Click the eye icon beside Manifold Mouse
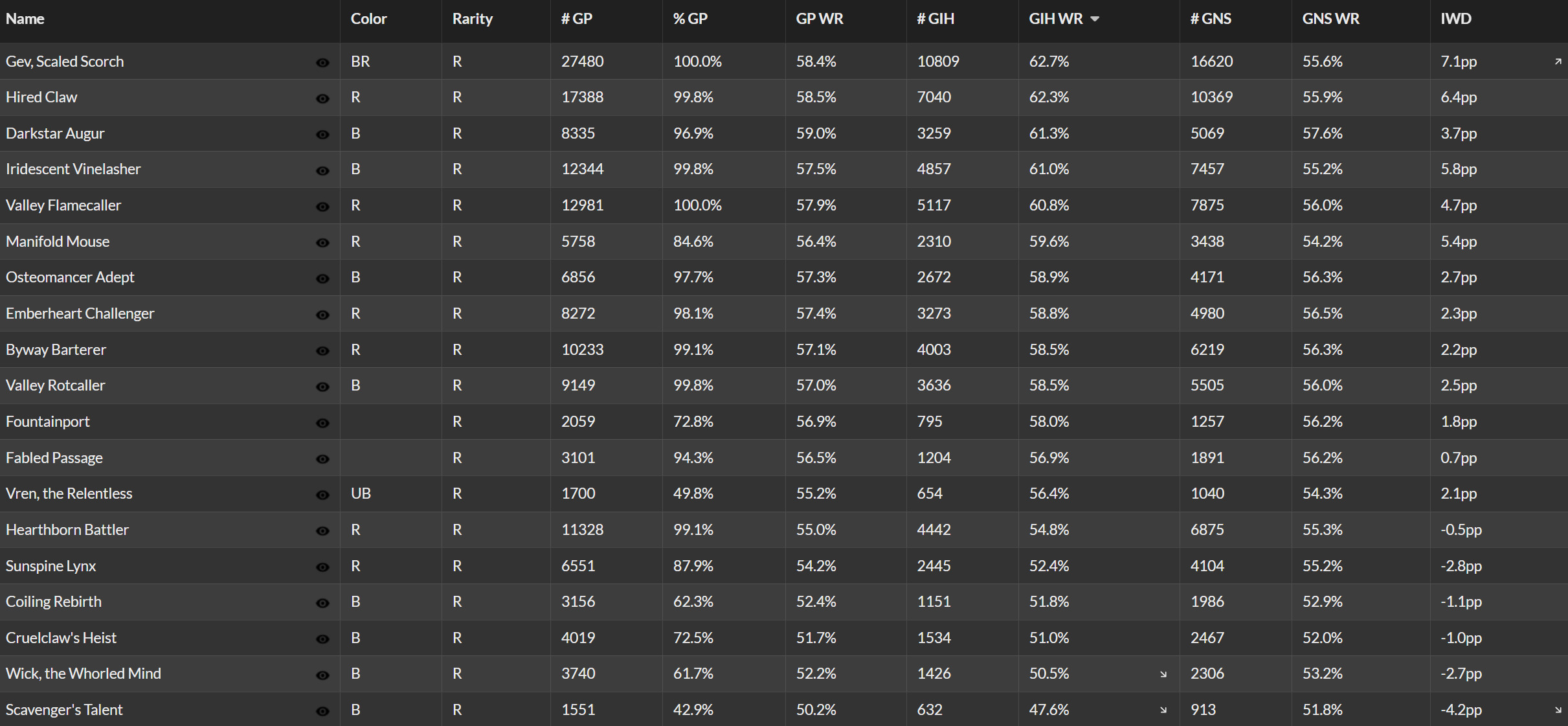This screenshot has width=1568, height=726. pos(322,243)
